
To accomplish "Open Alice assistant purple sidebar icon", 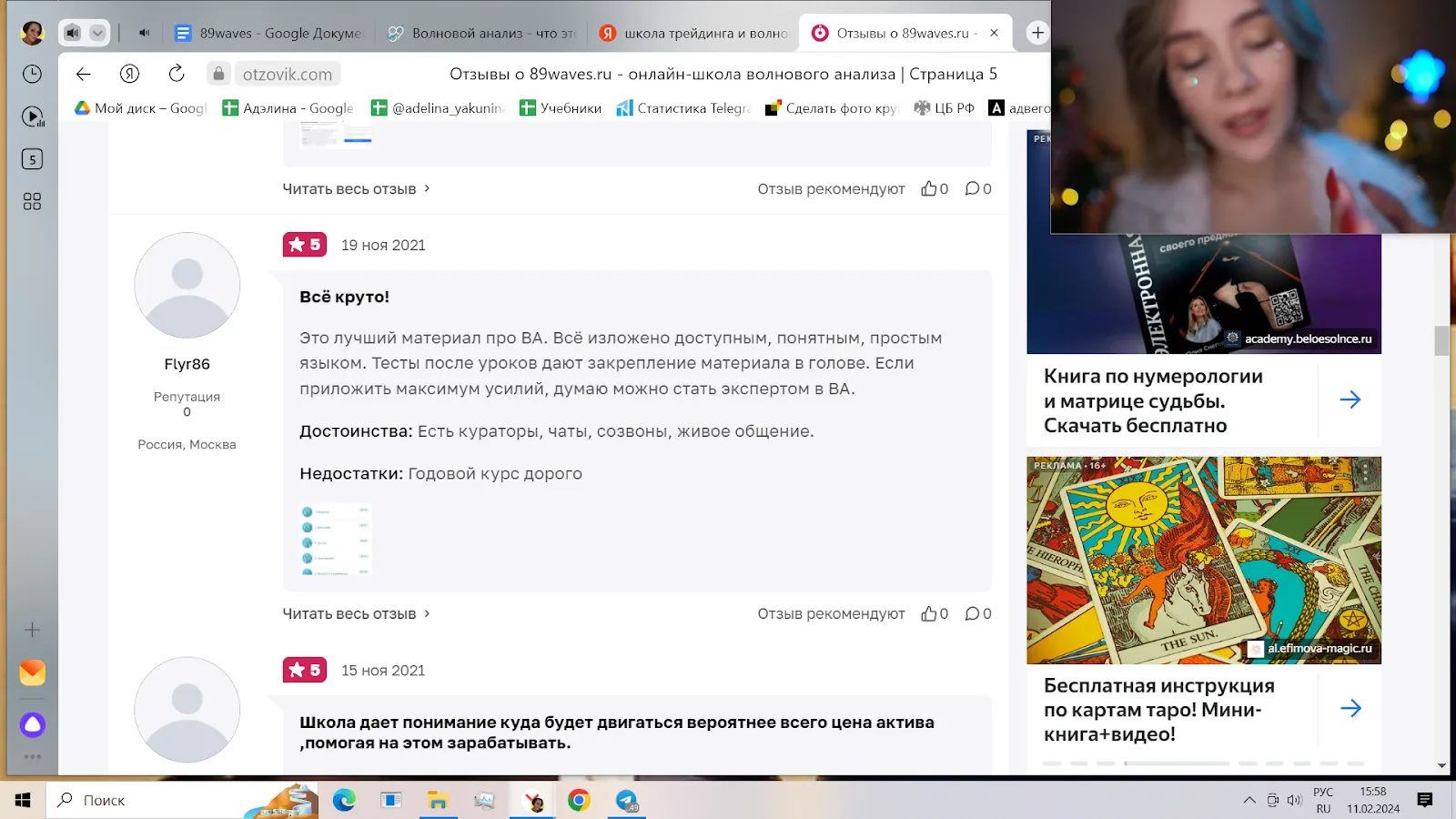I will (32, 724).
